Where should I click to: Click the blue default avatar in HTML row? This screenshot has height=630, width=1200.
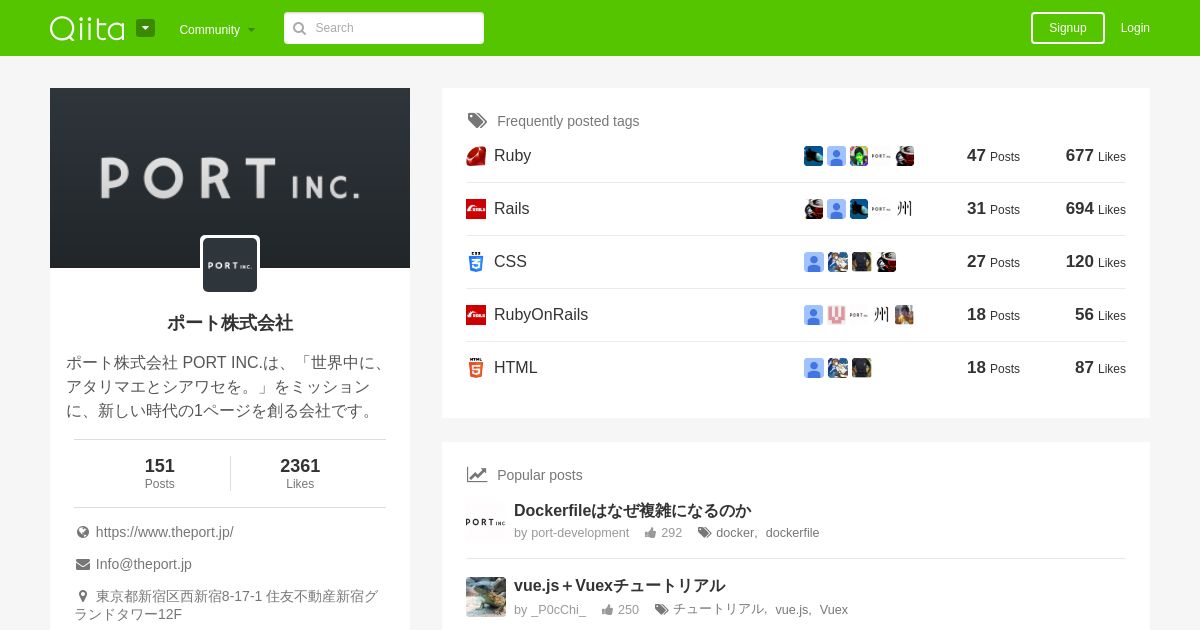[813, 368]
